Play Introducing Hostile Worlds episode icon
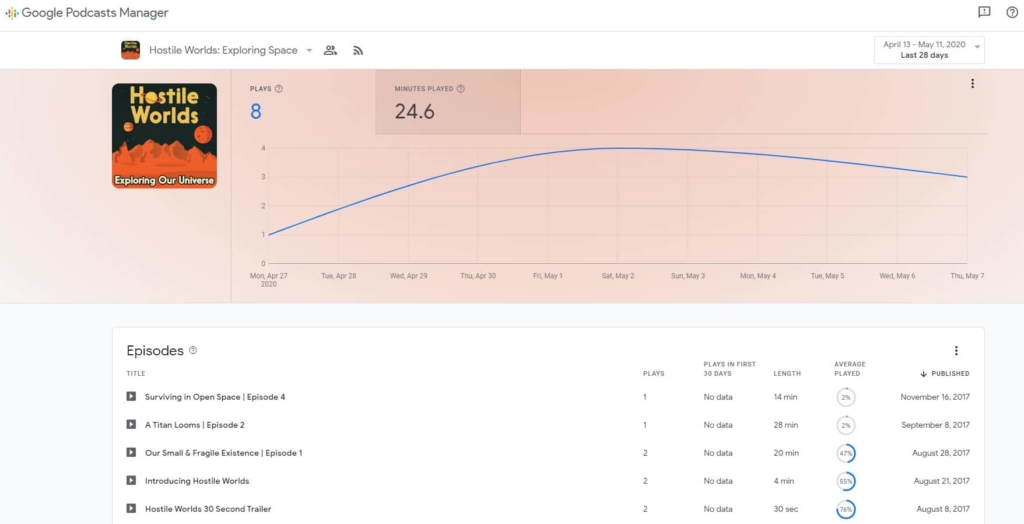This screenshot has width=1024, height=524. (131, 481)
